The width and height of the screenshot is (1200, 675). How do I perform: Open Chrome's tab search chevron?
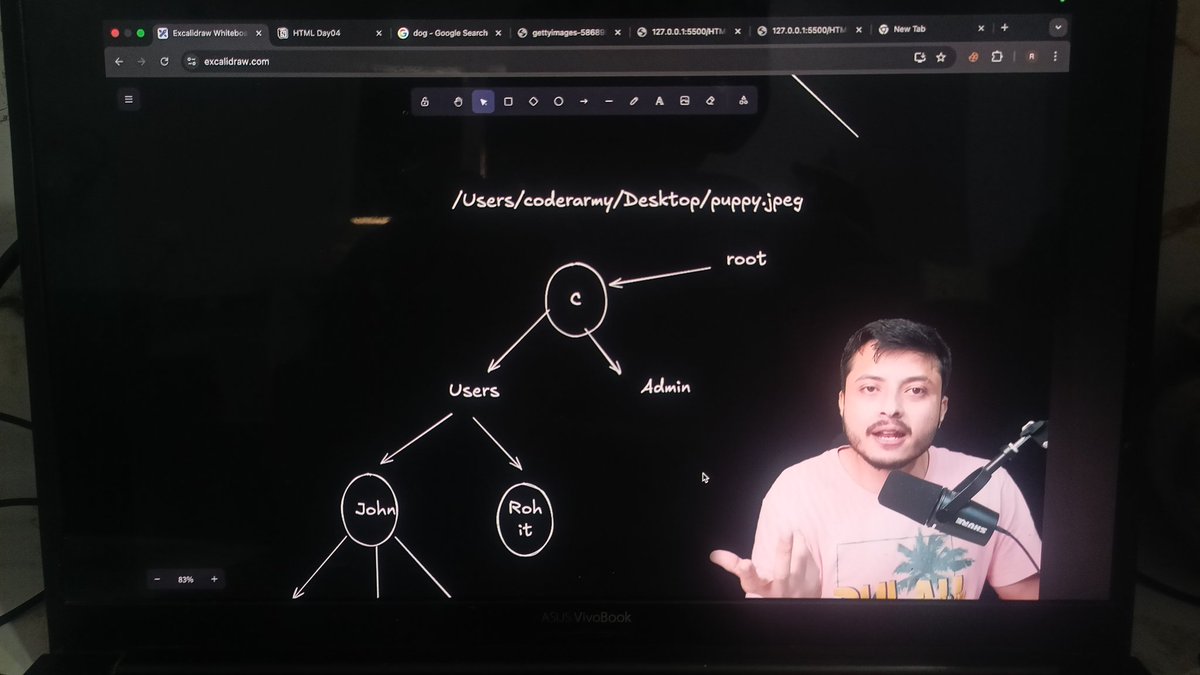(x=1057, y=27)
